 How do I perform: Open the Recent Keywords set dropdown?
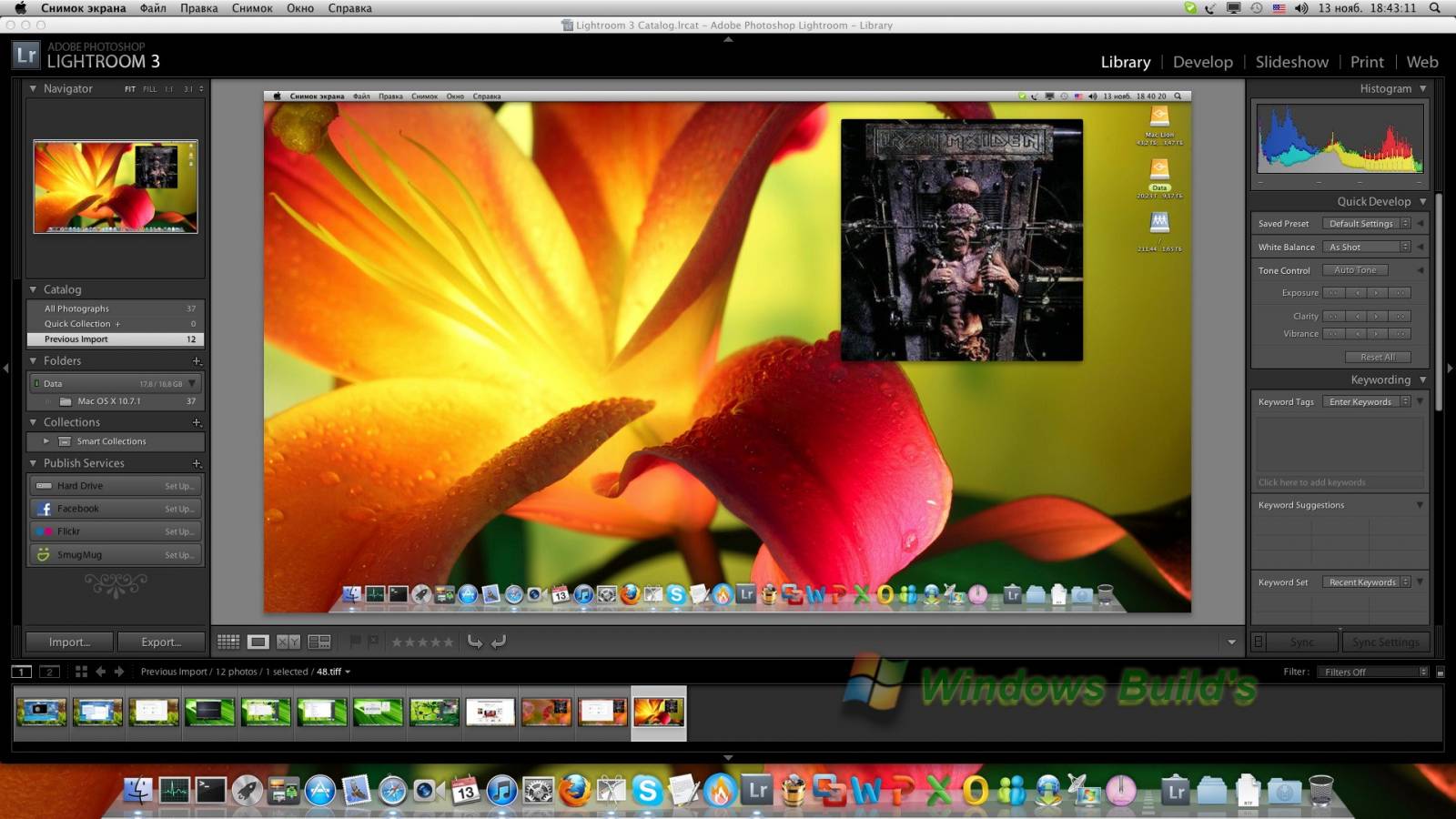1366,582
